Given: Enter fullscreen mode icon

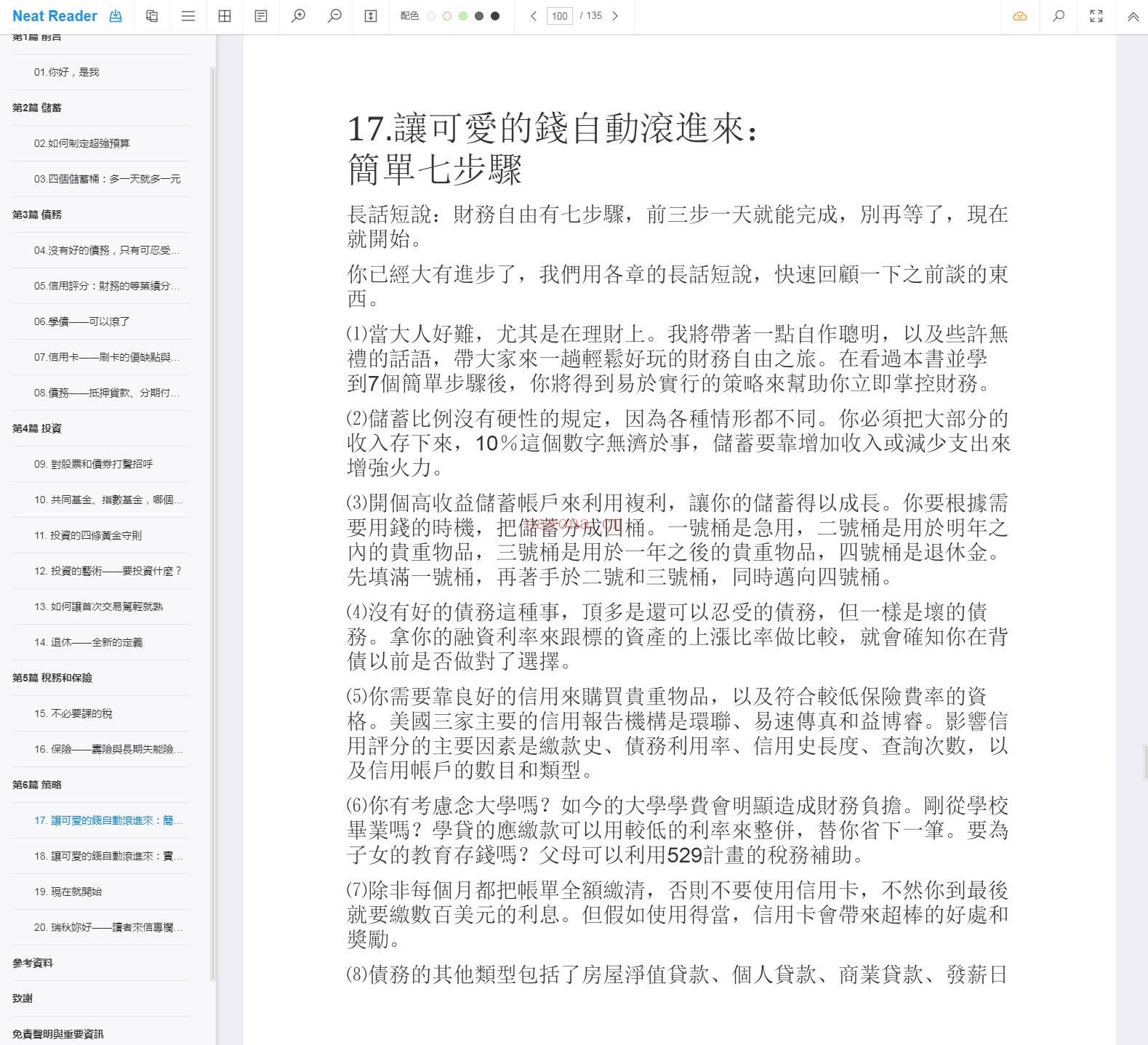Looking at the screenshot, I should pyautogui.click(x=1096, y=16).
